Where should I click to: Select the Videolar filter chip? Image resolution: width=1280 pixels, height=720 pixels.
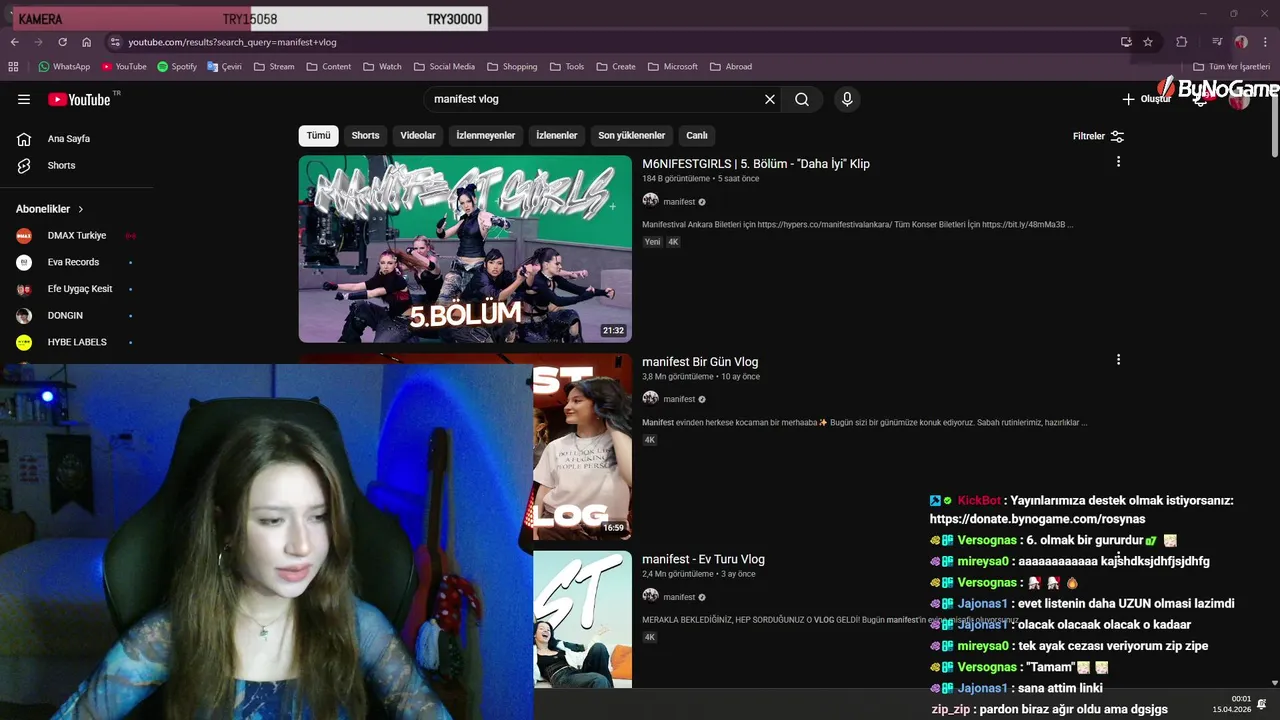(x=418, y=136)
